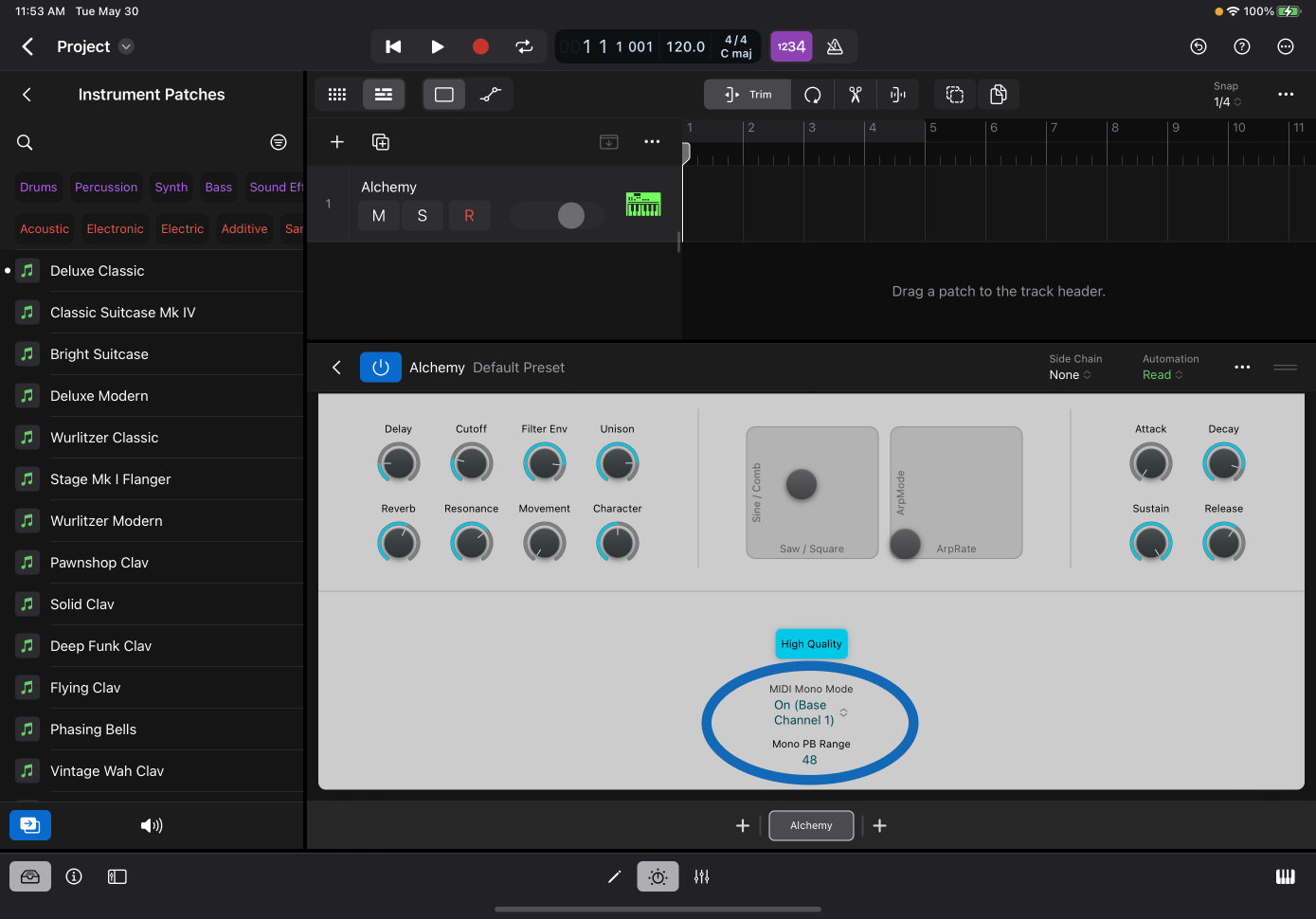Toggle cycle loop mode

[x=524, y=46]
